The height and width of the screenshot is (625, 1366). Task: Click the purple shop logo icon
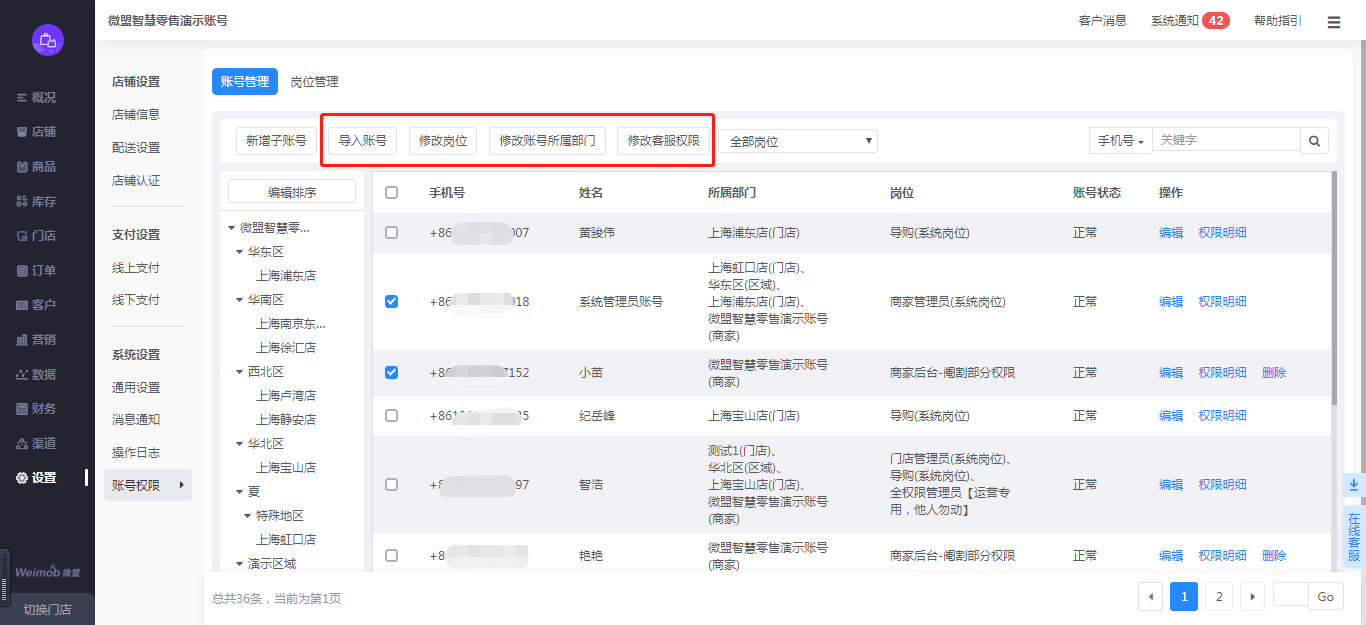[47, 40]
